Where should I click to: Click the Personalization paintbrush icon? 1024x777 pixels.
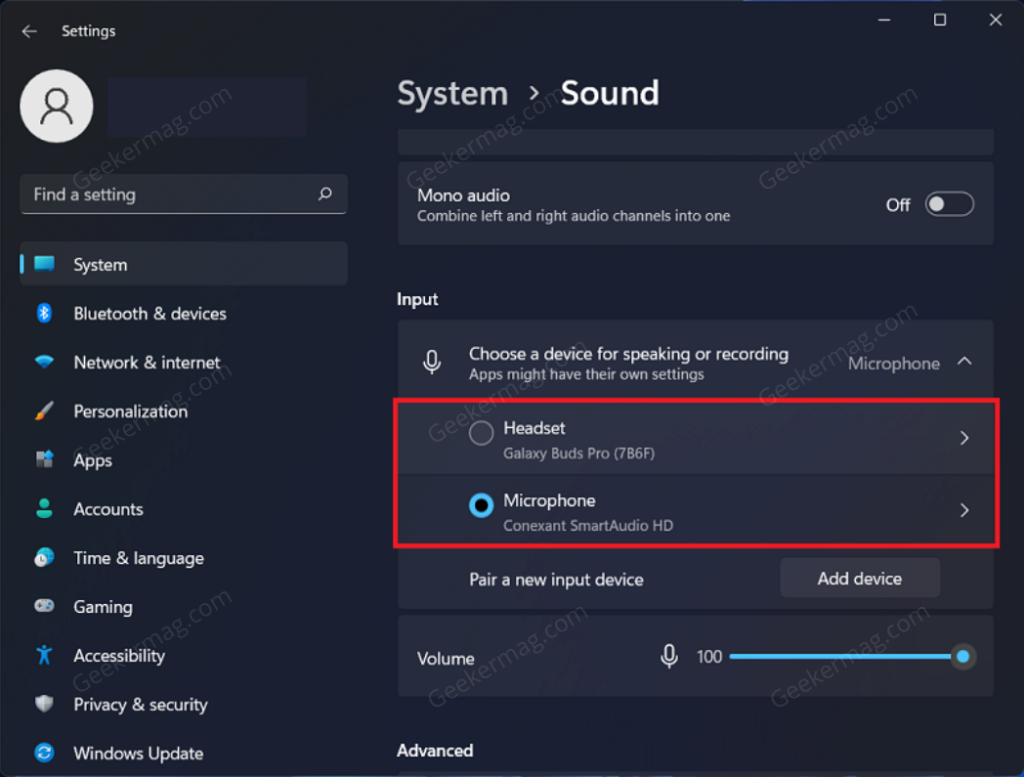(x=44, y=411)
